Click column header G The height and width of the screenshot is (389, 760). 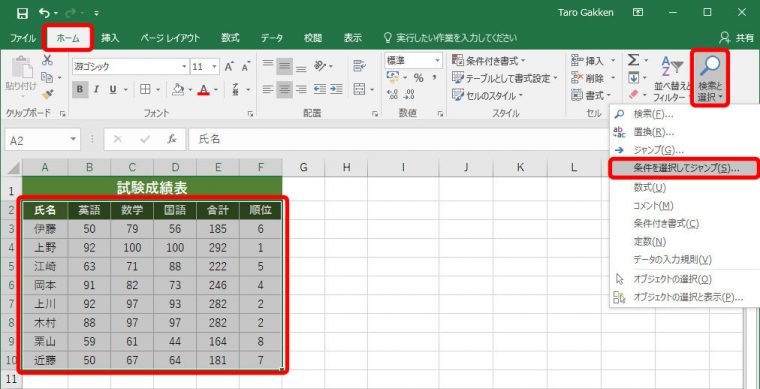click(303, 168)
